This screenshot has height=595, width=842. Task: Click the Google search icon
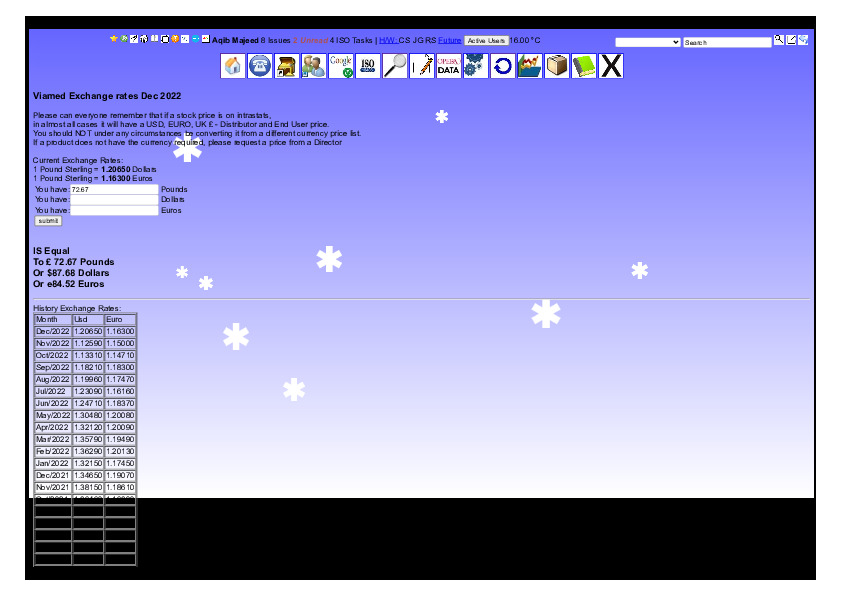tap(341, 66)
